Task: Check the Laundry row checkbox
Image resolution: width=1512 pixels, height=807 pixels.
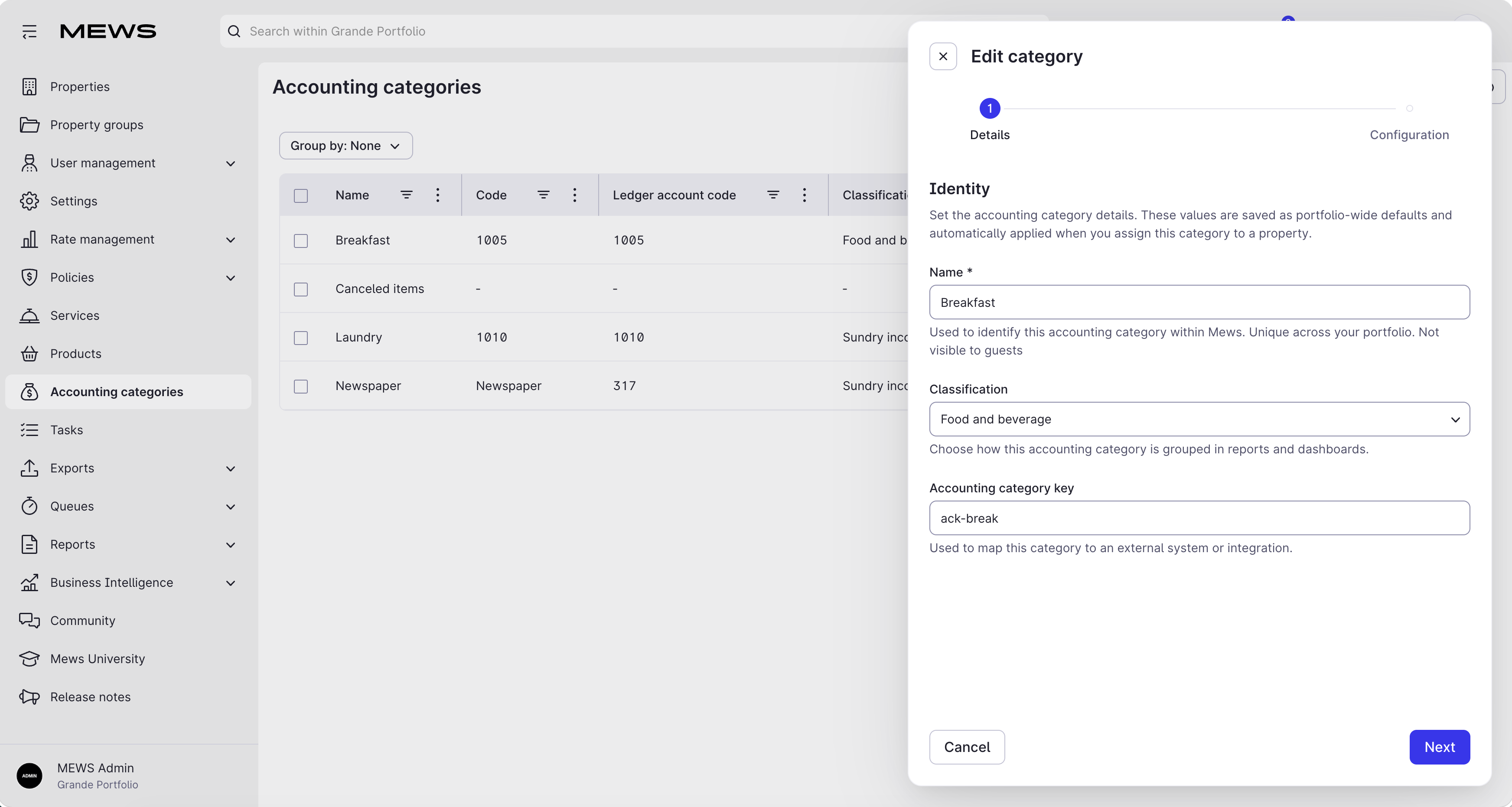Action: coord(301,338)
